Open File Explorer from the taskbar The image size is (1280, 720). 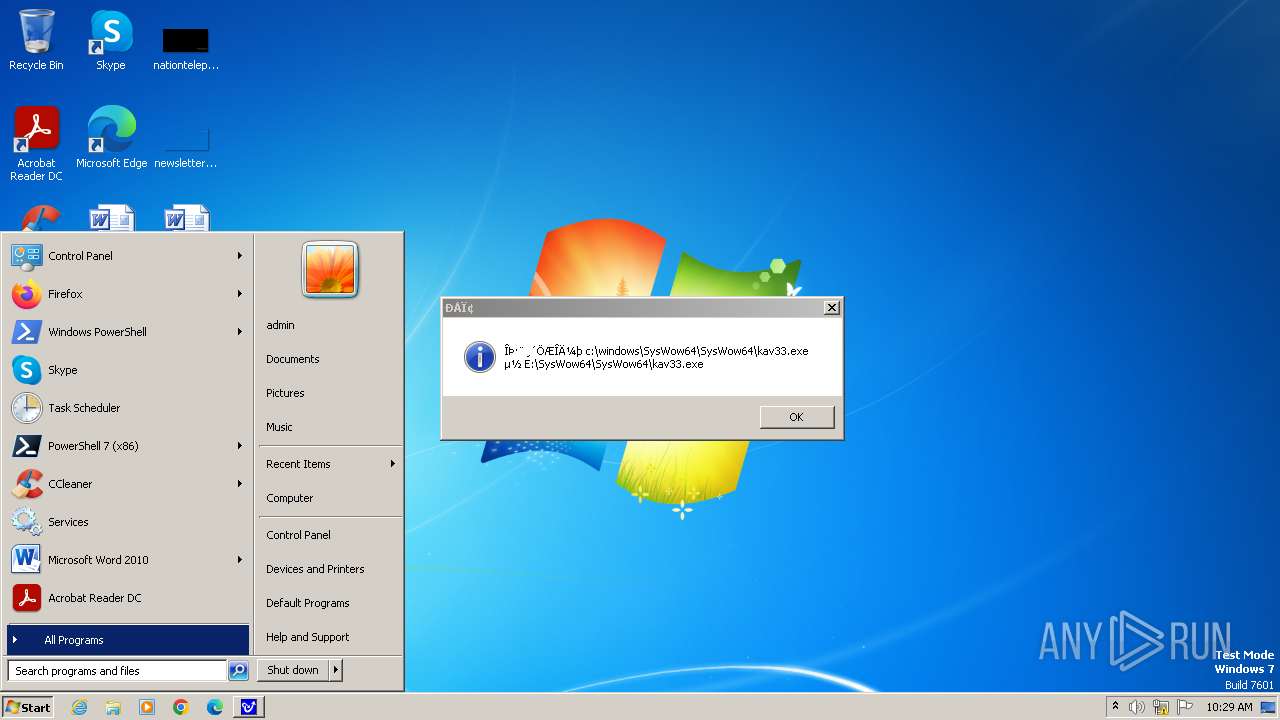(113, 707)
